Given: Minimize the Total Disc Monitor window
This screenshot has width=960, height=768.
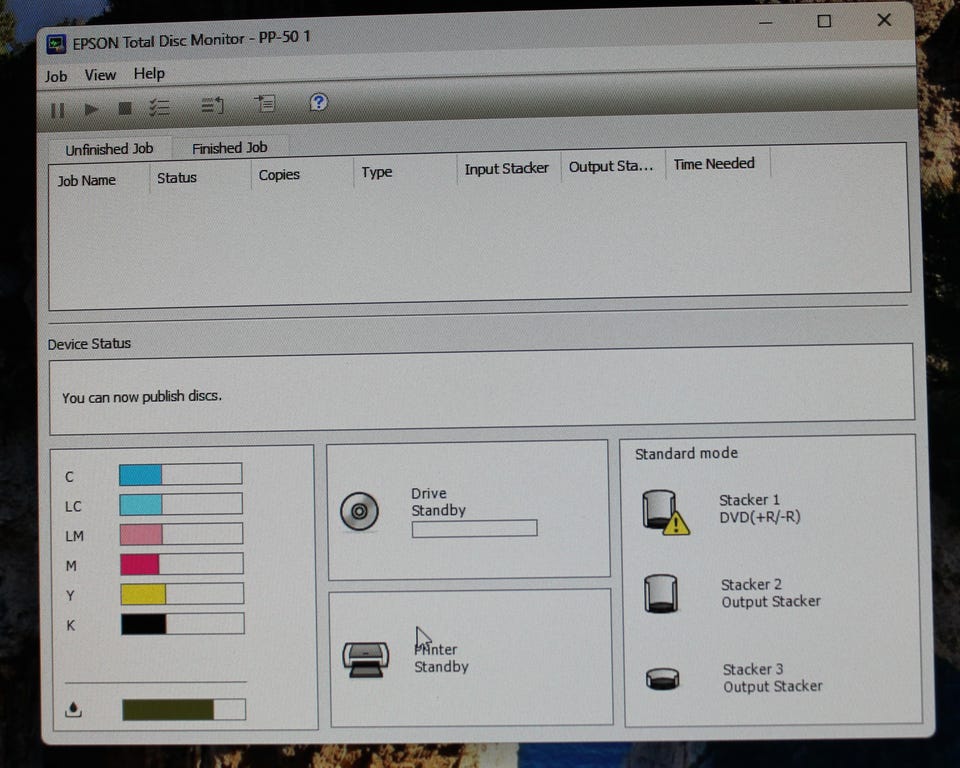Looking at the screenshot, I should click(765, 23).
